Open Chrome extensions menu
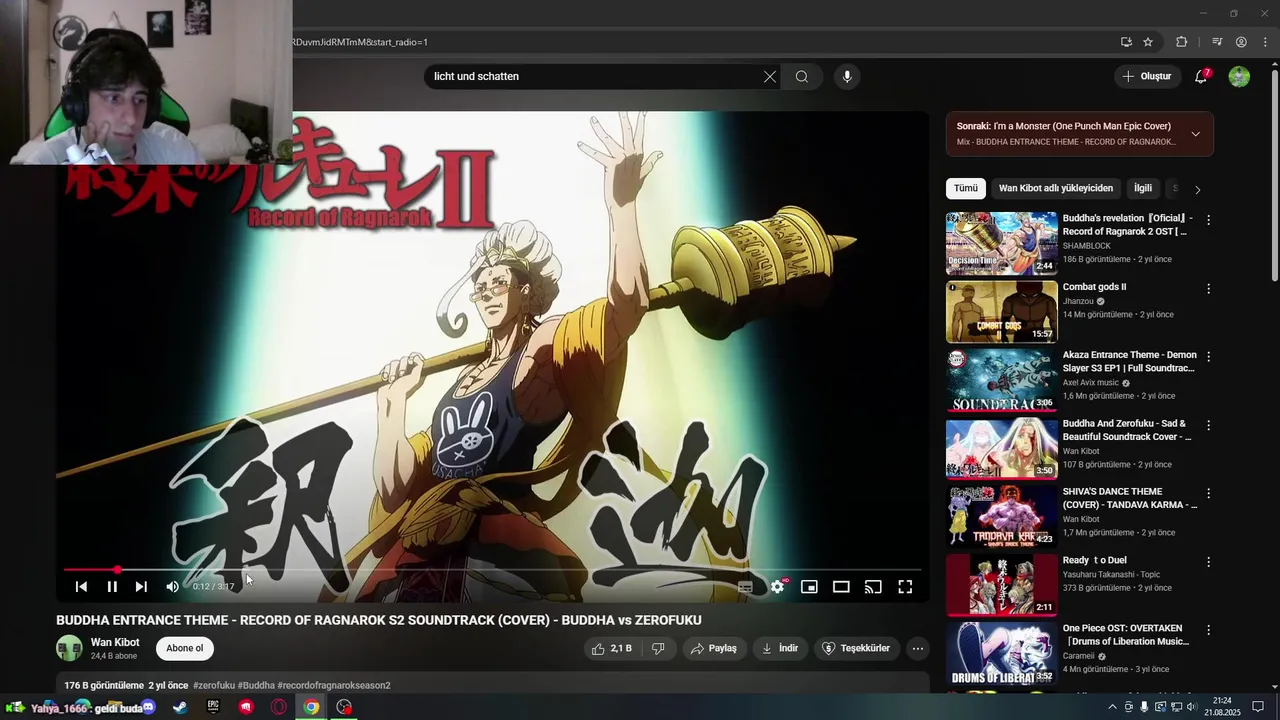 [x=1181, y=42]
